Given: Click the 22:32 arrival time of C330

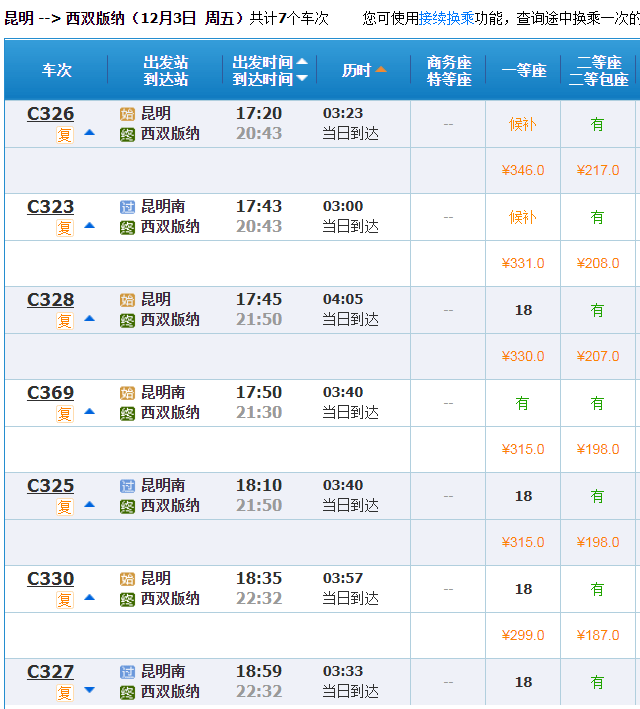Looking at the screenshot, I should tap(259, 599).
